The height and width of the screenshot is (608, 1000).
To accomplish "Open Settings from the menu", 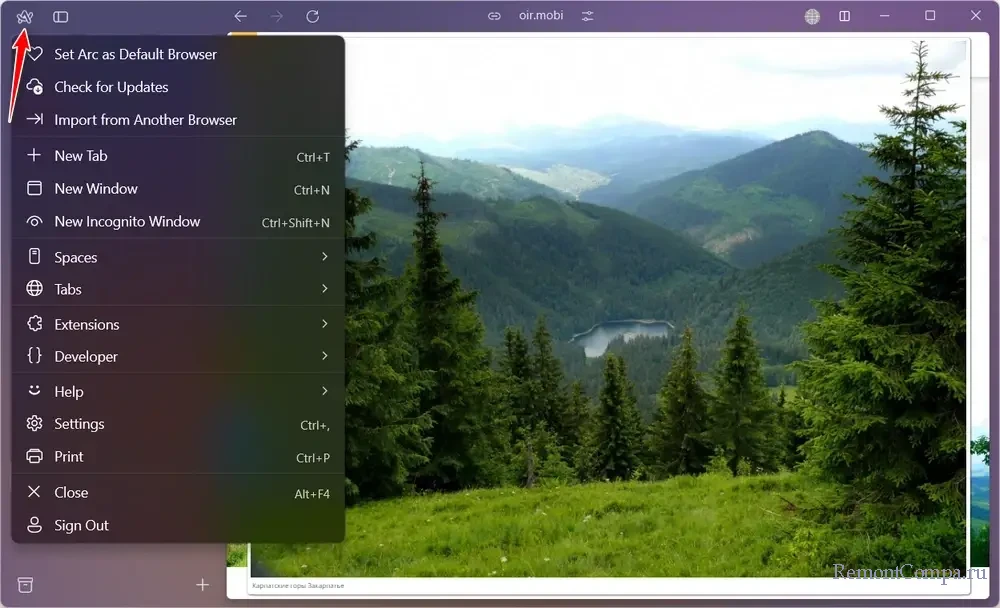I will pos(79,424).
